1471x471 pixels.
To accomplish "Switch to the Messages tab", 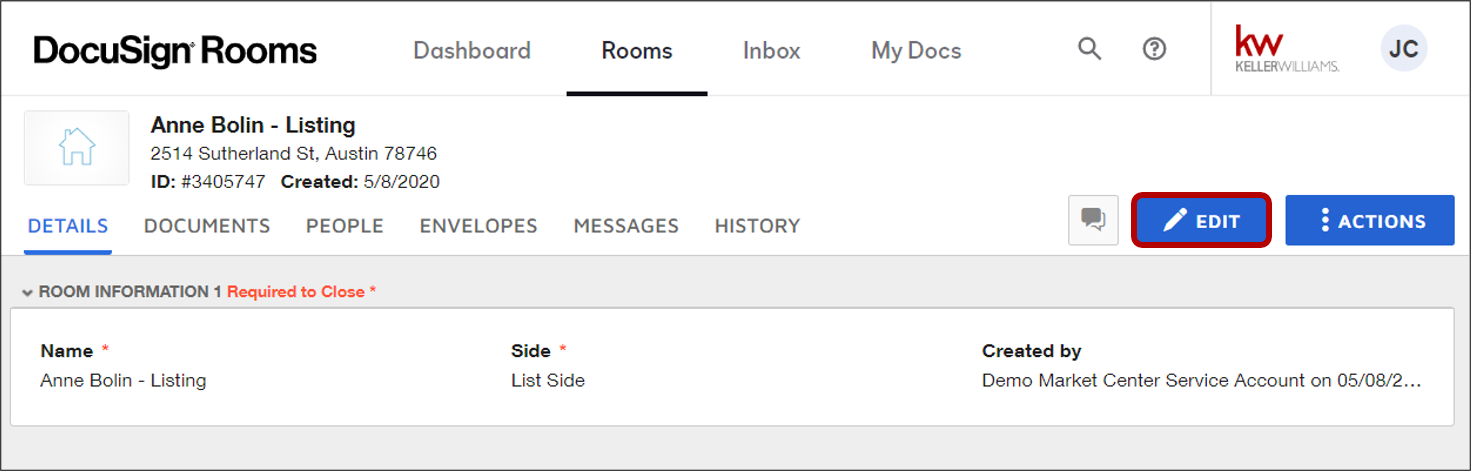I will point(626,226).
